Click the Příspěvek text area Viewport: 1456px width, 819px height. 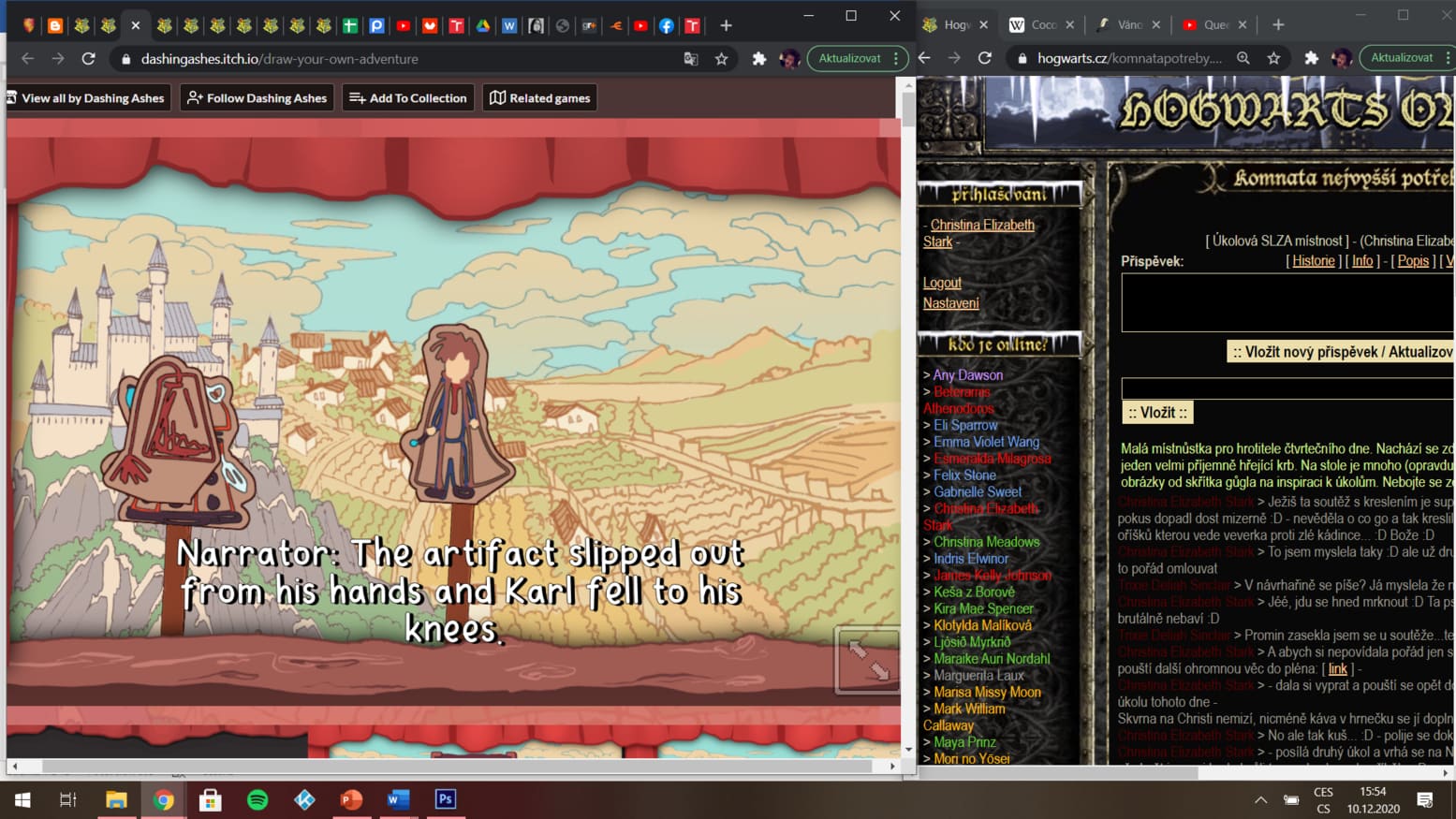click(x=1287, y=302)
